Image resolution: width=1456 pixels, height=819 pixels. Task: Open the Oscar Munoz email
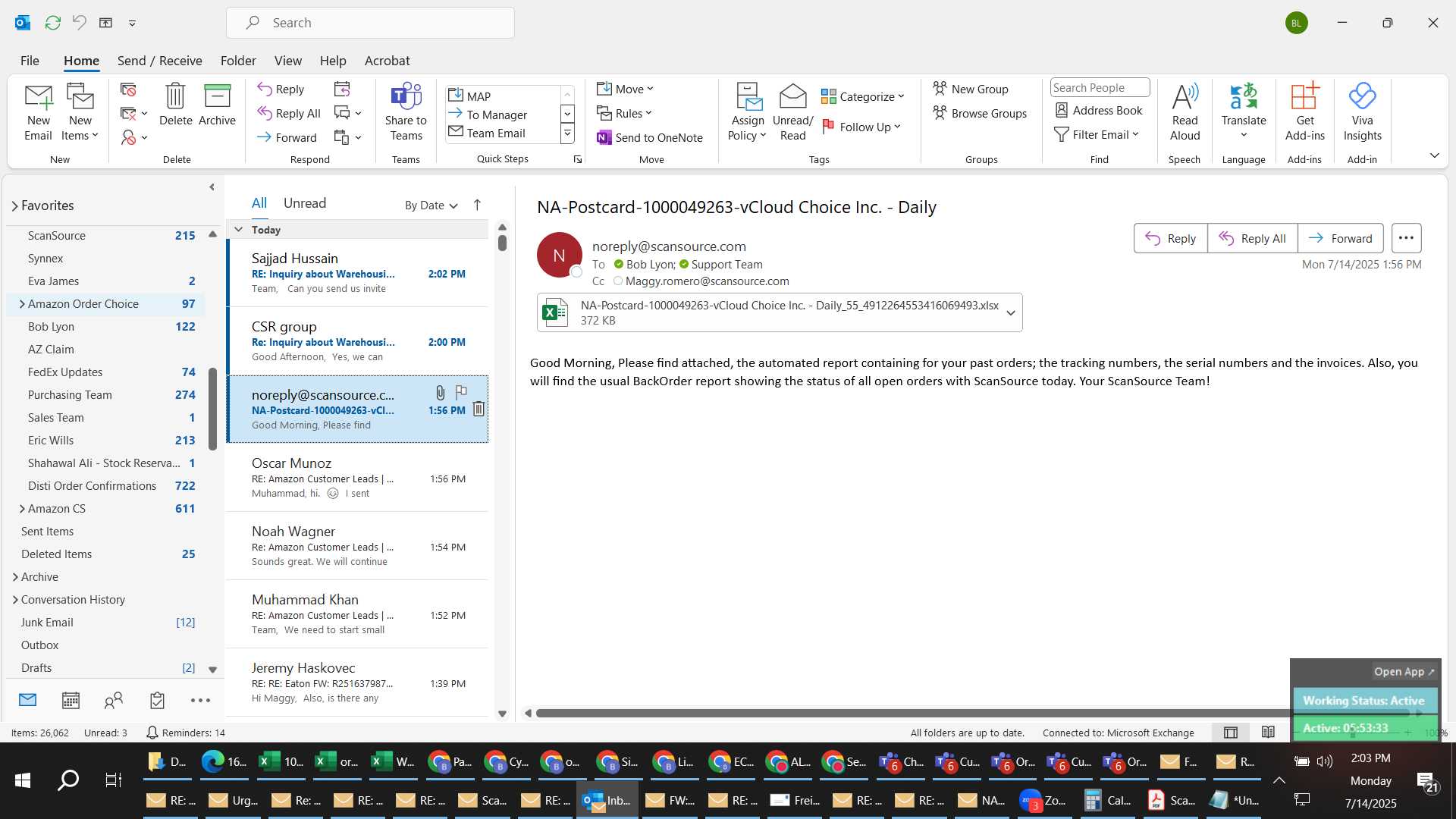coord(357,478)
